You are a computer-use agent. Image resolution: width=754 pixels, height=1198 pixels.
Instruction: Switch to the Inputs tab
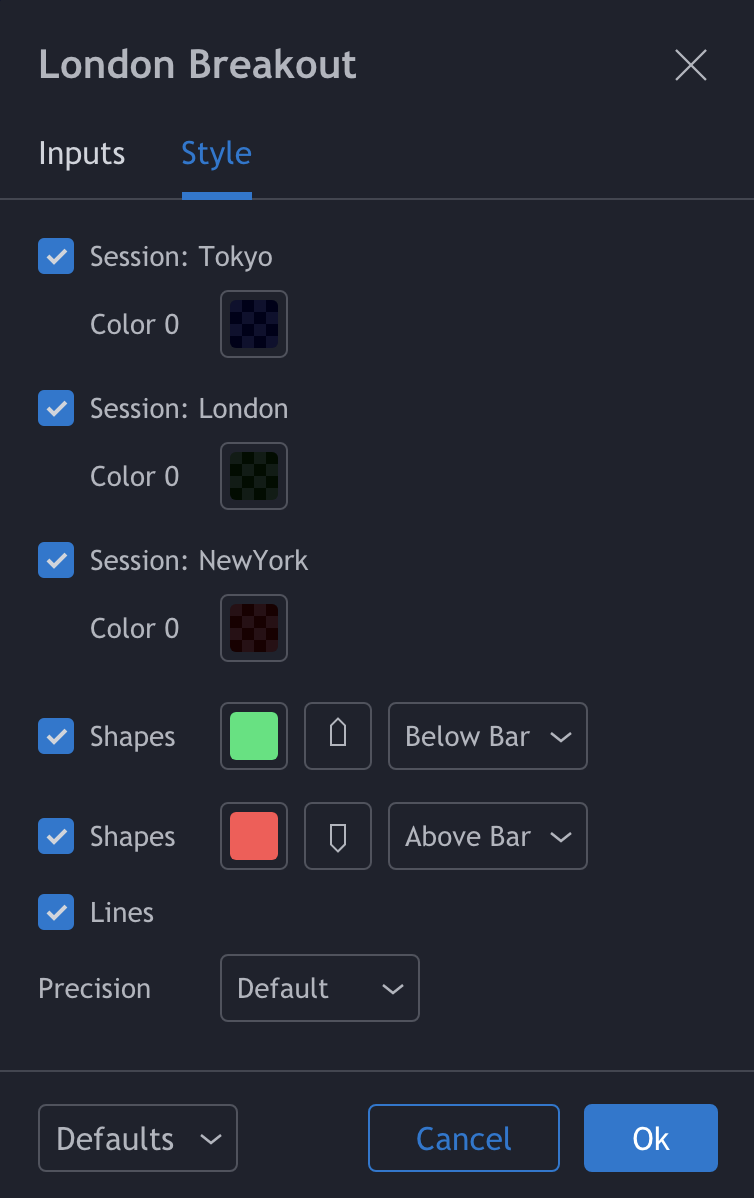(x=82, y=154)
